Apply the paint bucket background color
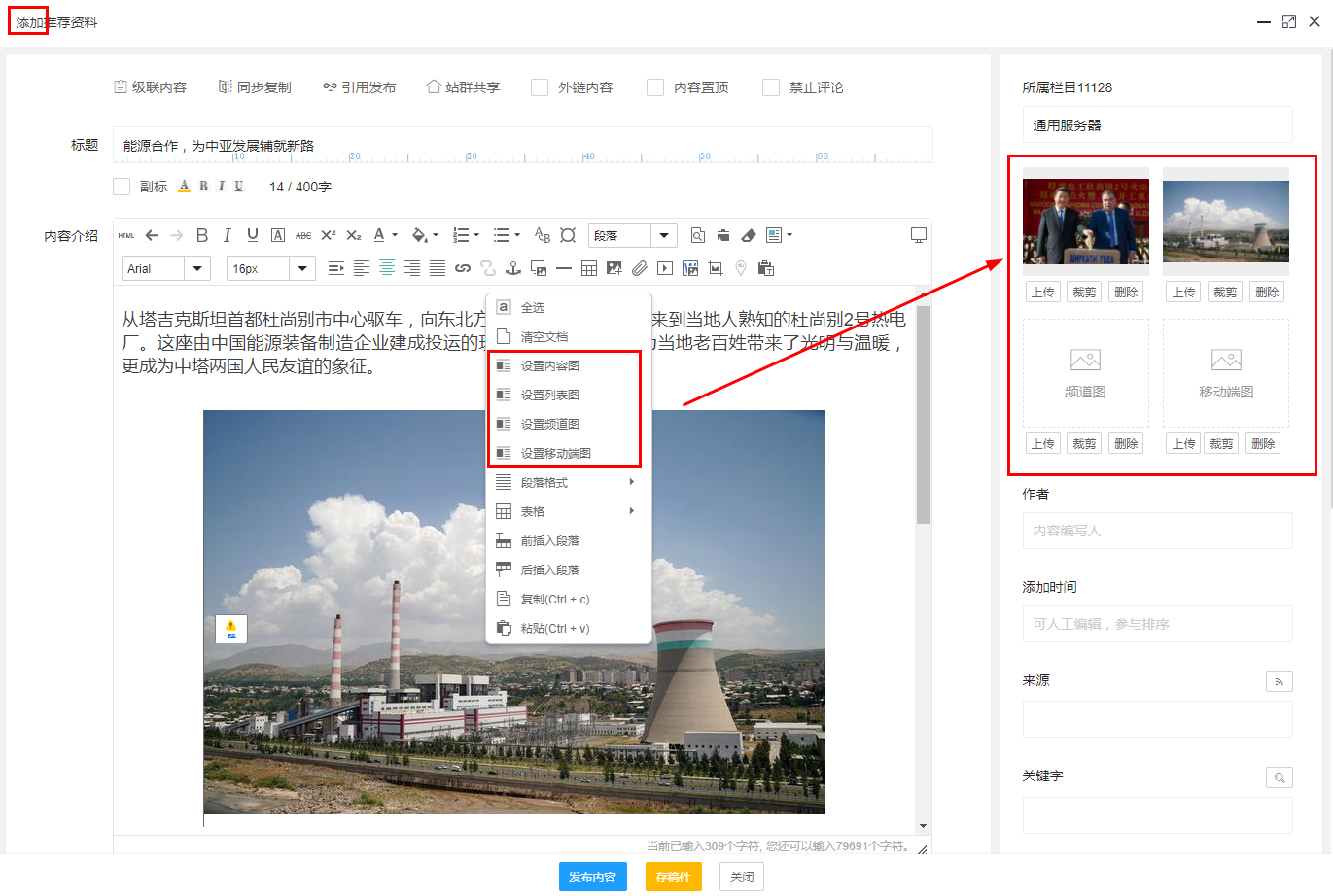The height and width of the screenshot is (896, 1333). [419, 235]
